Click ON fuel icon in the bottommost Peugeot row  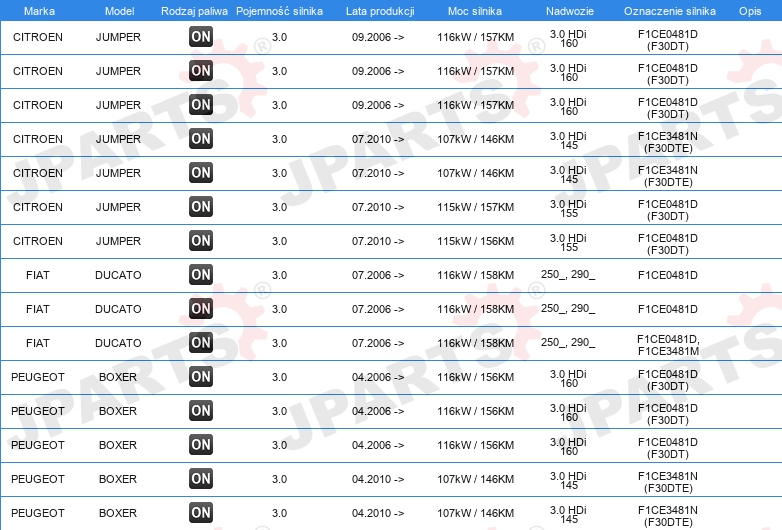click(201, 513)
